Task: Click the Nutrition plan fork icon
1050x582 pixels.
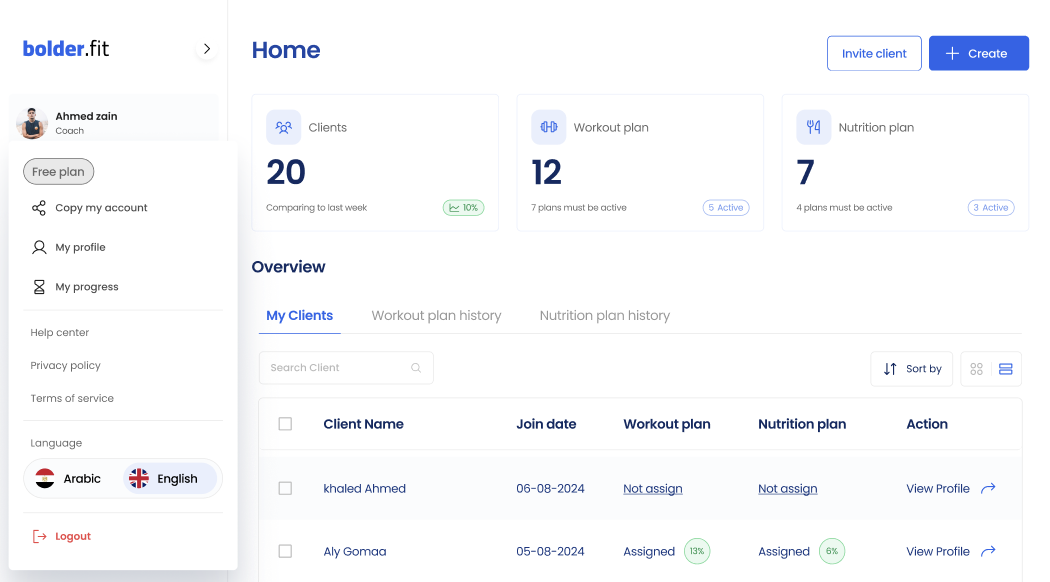Action: click(814, 127)
